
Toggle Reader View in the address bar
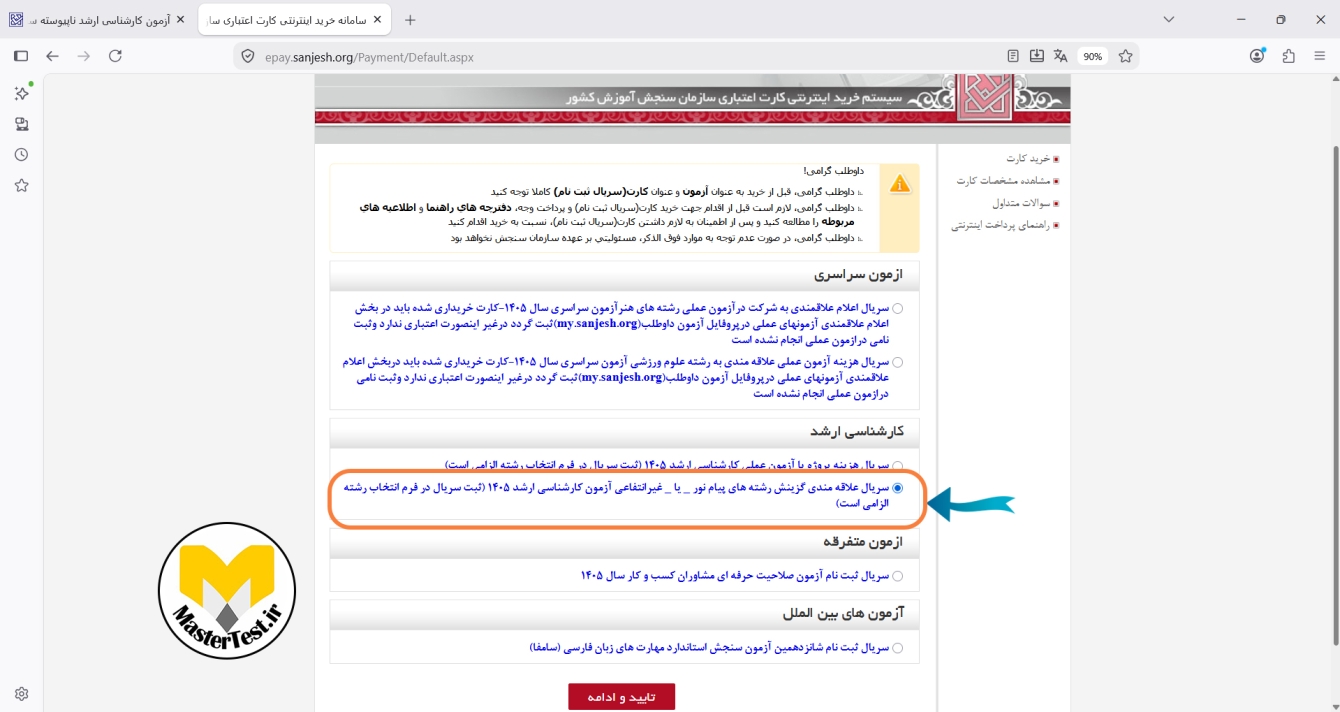[x=1013, y=56]
